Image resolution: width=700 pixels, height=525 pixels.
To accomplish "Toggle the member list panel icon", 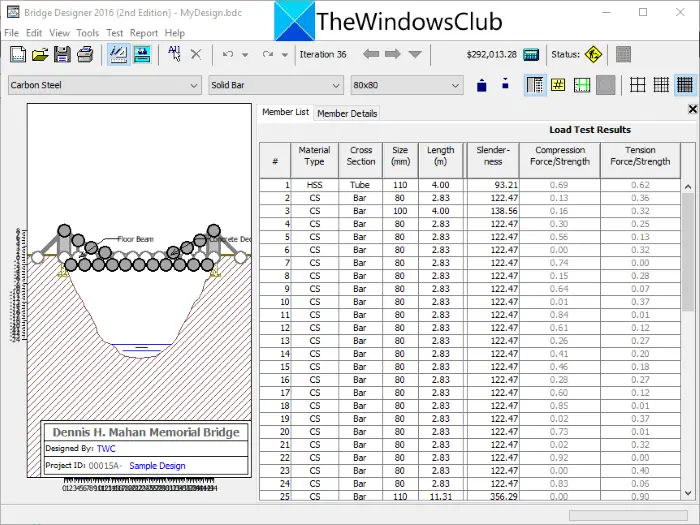I will pyautogui.click(x=535, y=85).
